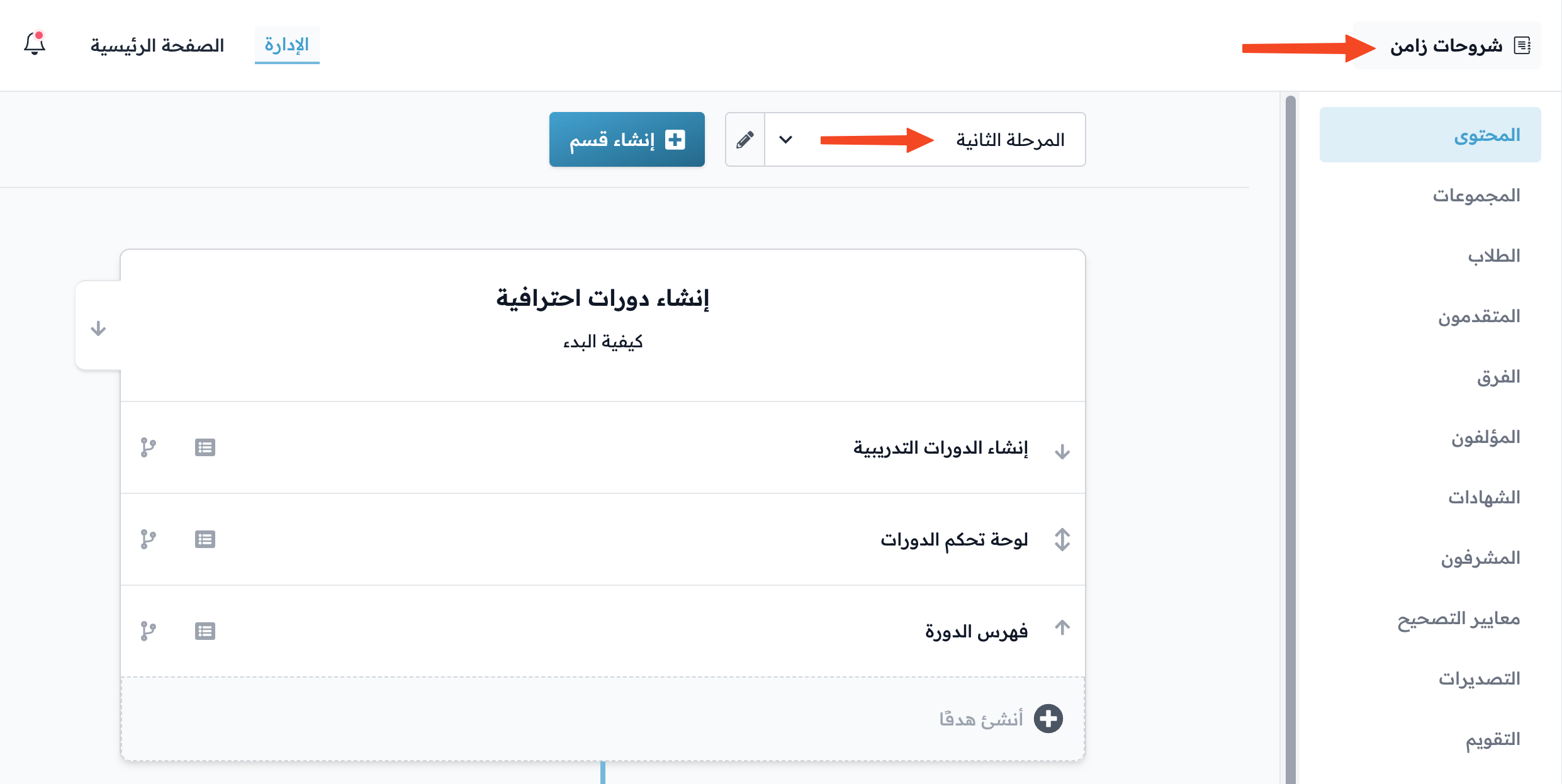
Task: Click the شروحات زامن course title
Action: 1446,46
